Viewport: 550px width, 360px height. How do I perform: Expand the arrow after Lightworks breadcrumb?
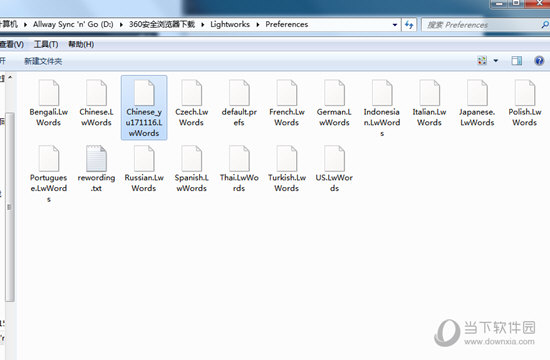click(258, 25)
